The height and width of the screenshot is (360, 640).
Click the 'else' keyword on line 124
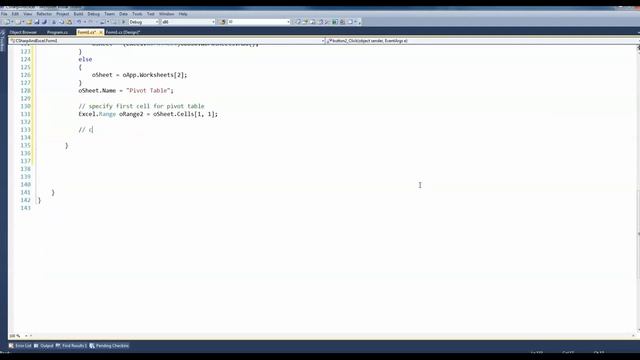[x=85, y=59]
